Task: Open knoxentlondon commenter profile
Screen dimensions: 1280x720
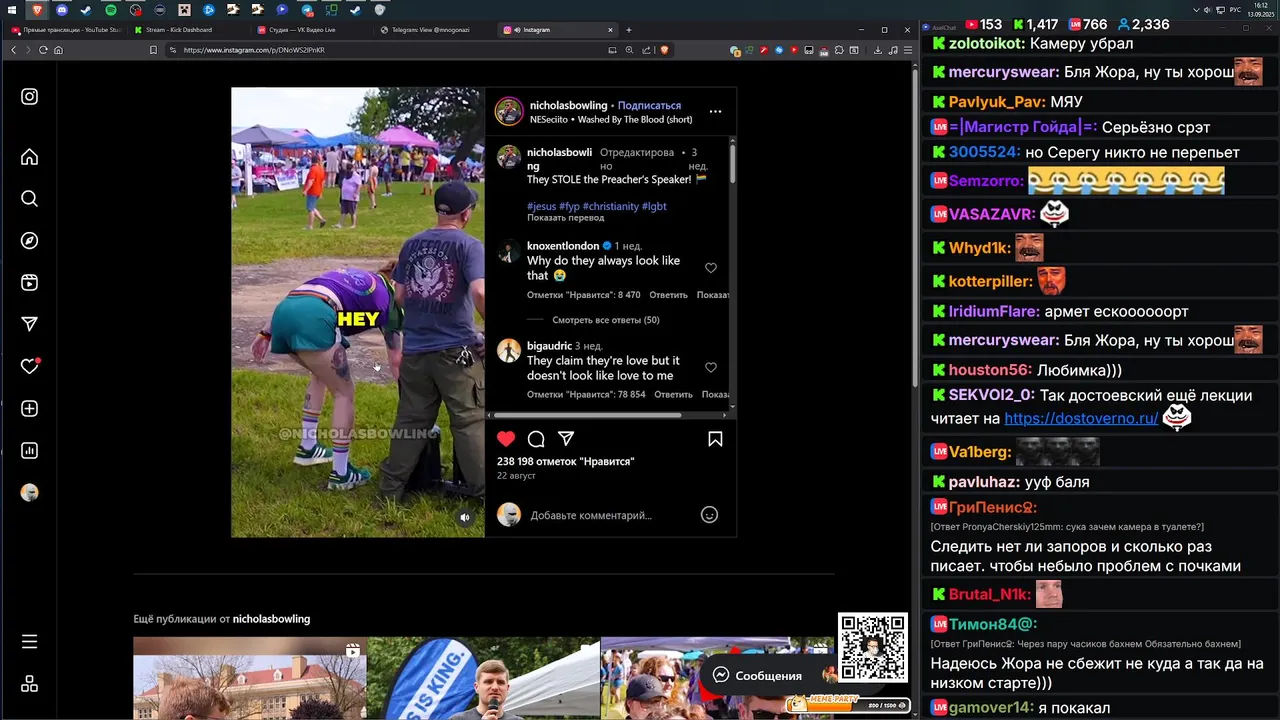Action: (563, 246)
